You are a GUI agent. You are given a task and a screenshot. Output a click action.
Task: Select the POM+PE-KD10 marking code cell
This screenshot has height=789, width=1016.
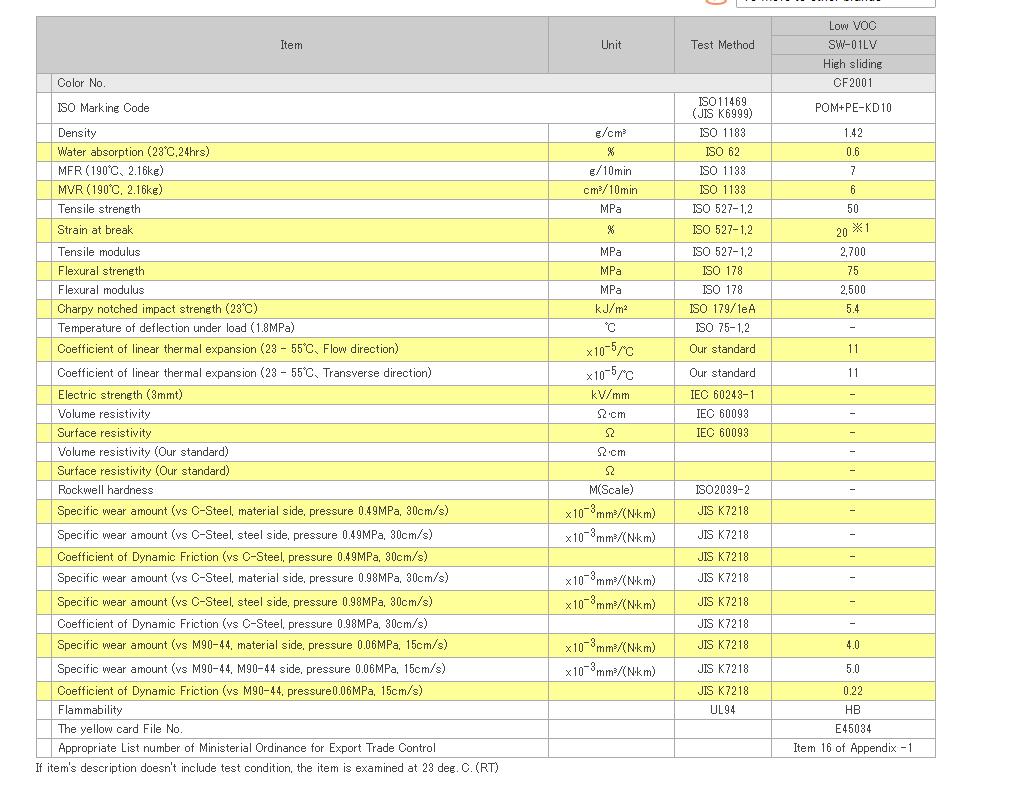[x=853, y=108]
